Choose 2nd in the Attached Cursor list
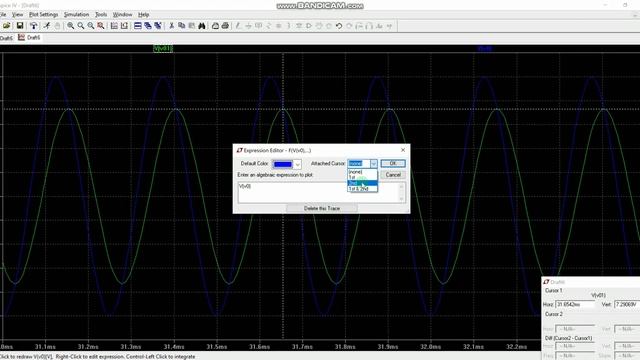The image size is (640, 360). [362, 183]
